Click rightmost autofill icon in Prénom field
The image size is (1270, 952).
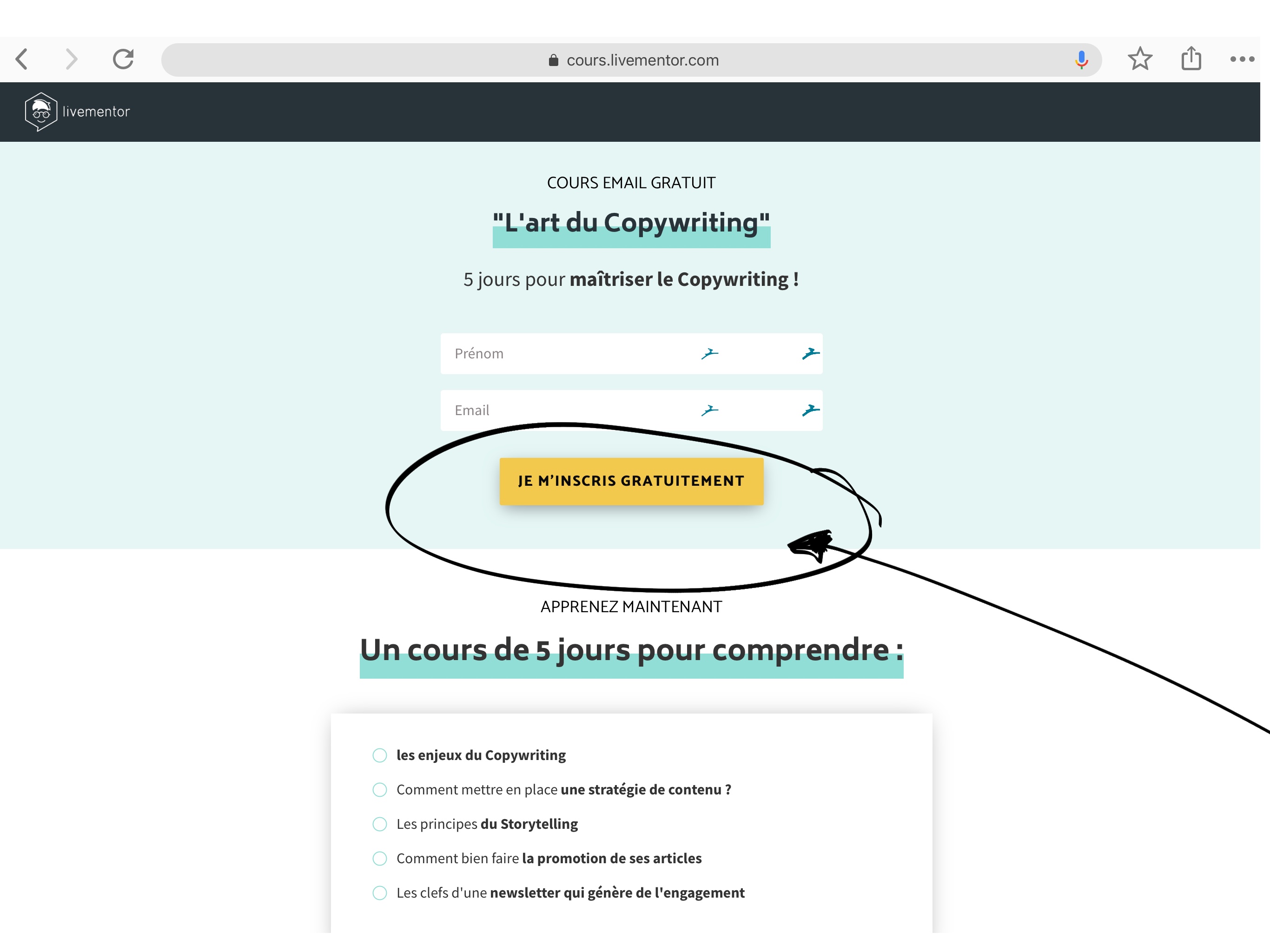click(x=811, y=354)
